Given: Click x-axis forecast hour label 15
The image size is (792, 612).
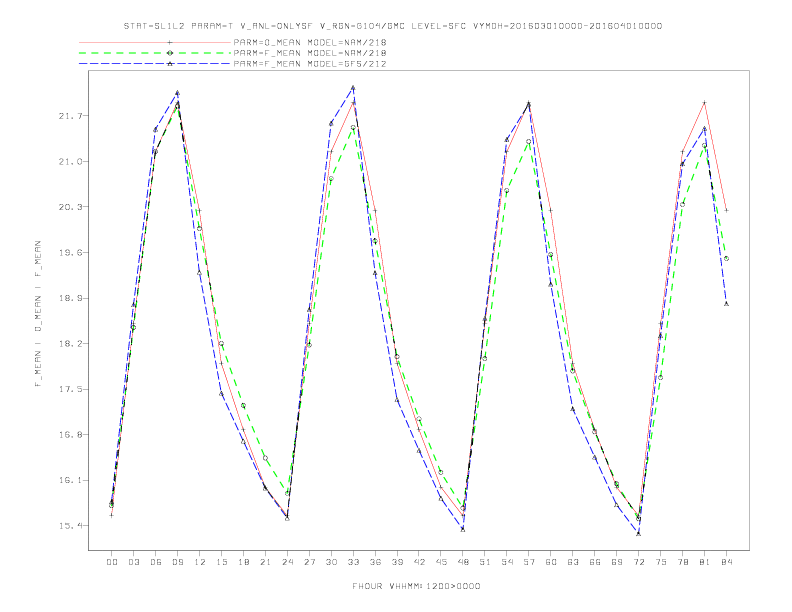Looking at the screenshot, I should [221, 562].
